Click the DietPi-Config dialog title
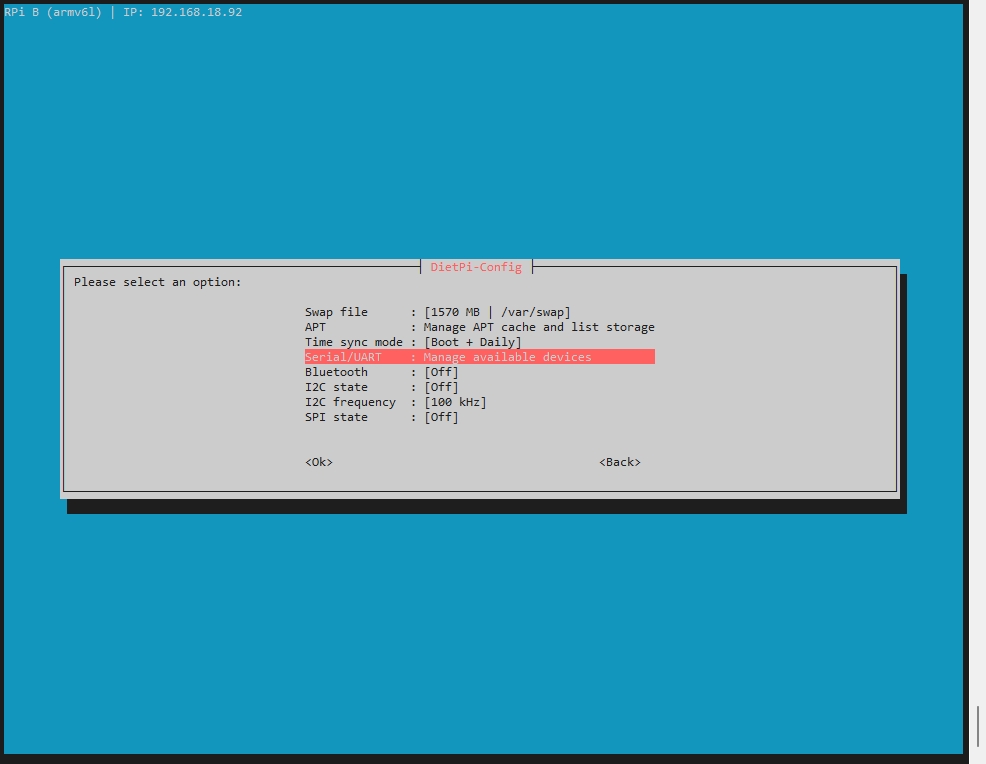 [476, 267]
